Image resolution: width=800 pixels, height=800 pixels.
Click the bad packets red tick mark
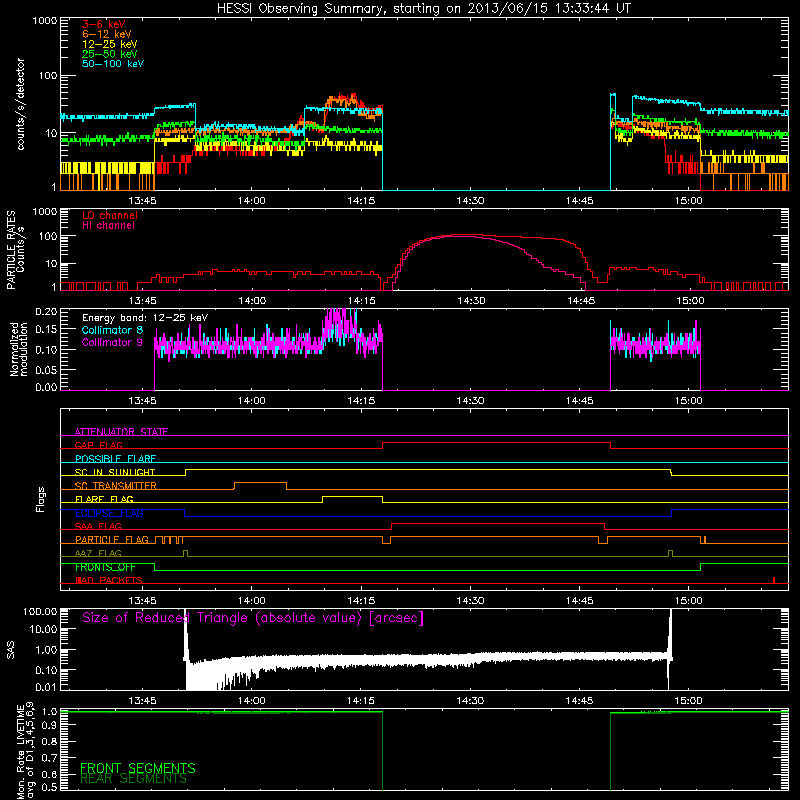pos(774,580)
